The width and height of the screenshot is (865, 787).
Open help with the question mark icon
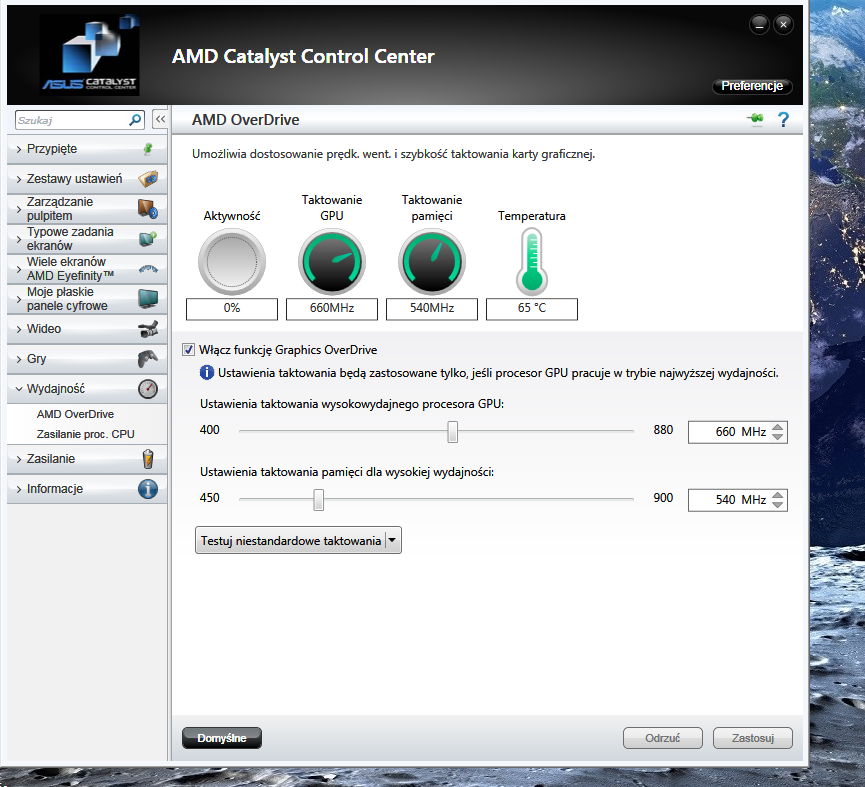click(x=783, y=120)
